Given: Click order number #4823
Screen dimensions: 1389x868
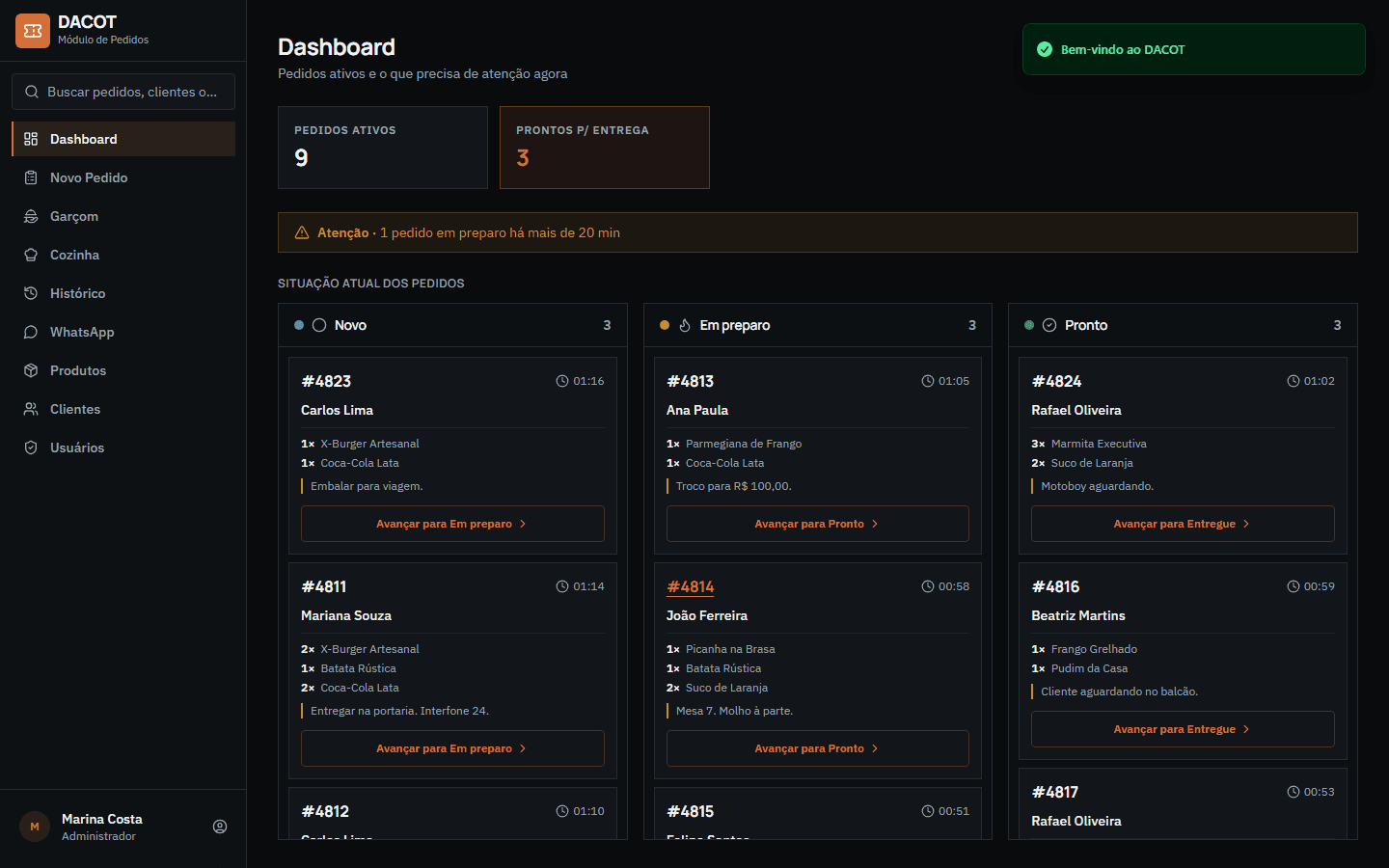Looking at the screenshot, I should pyautogui.click(x=326, y=381).
